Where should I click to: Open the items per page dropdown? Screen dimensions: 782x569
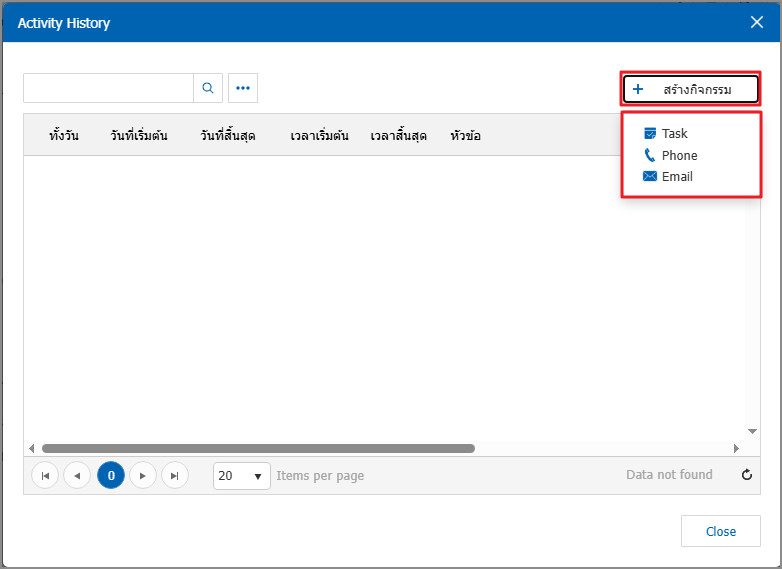pos(241,476)
